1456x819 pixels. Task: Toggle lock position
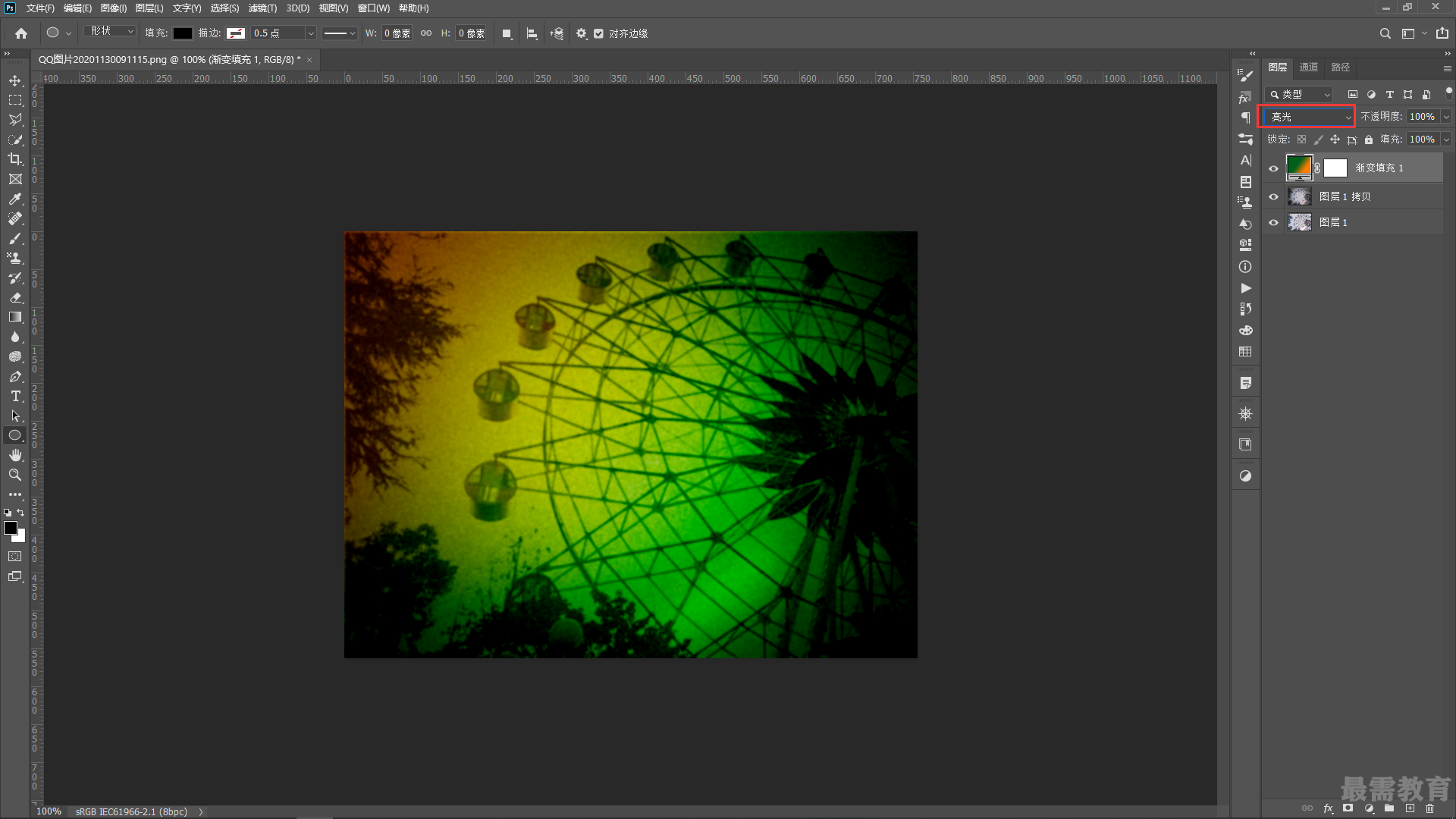(x=1335, y=140)
